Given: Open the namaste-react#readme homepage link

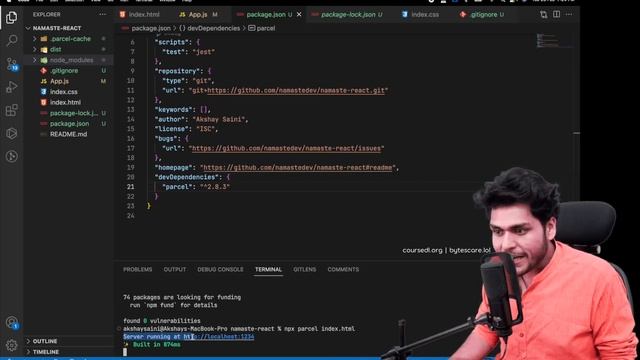Looking at the screenshot, I should [x=298, y=167].
